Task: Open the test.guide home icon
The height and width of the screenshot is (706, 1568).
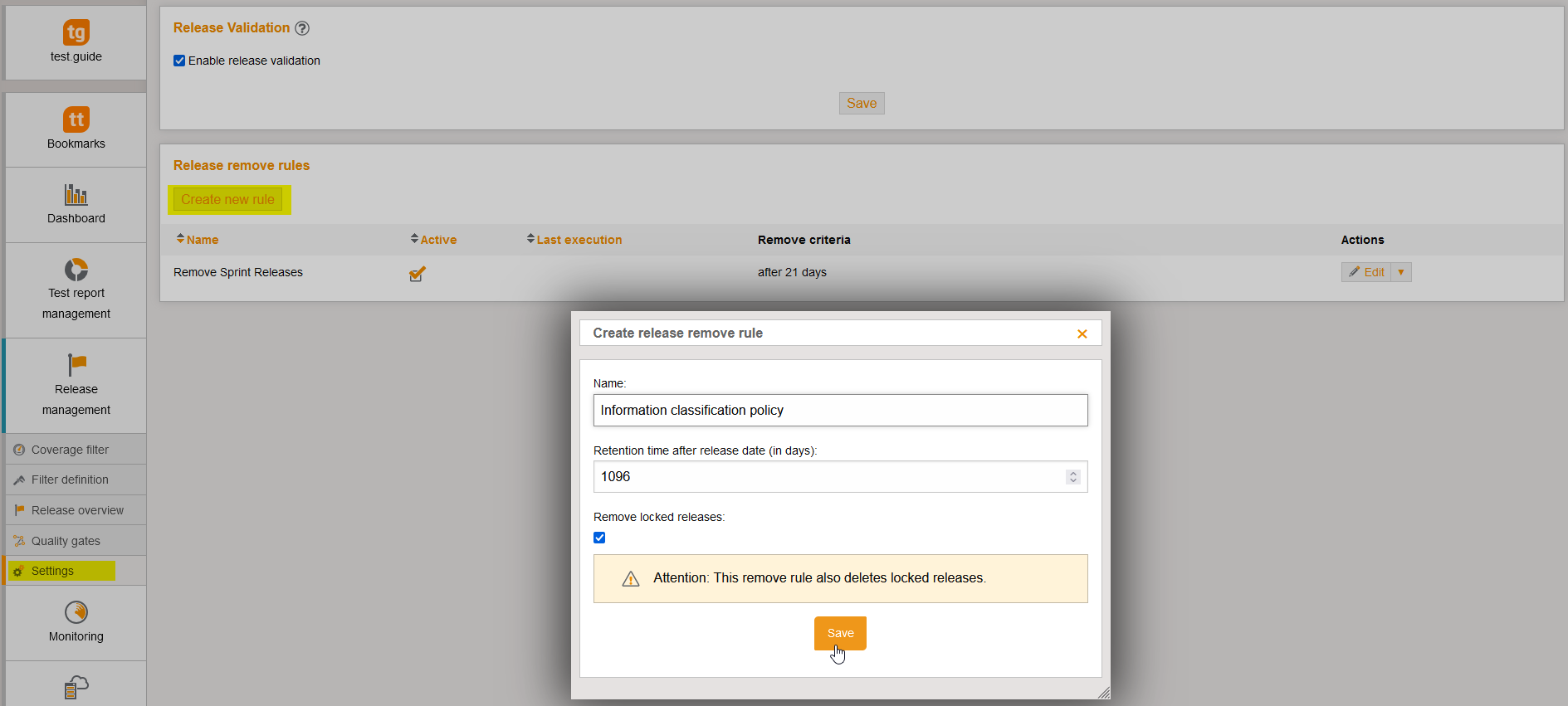Action: [x=76, y=32]
